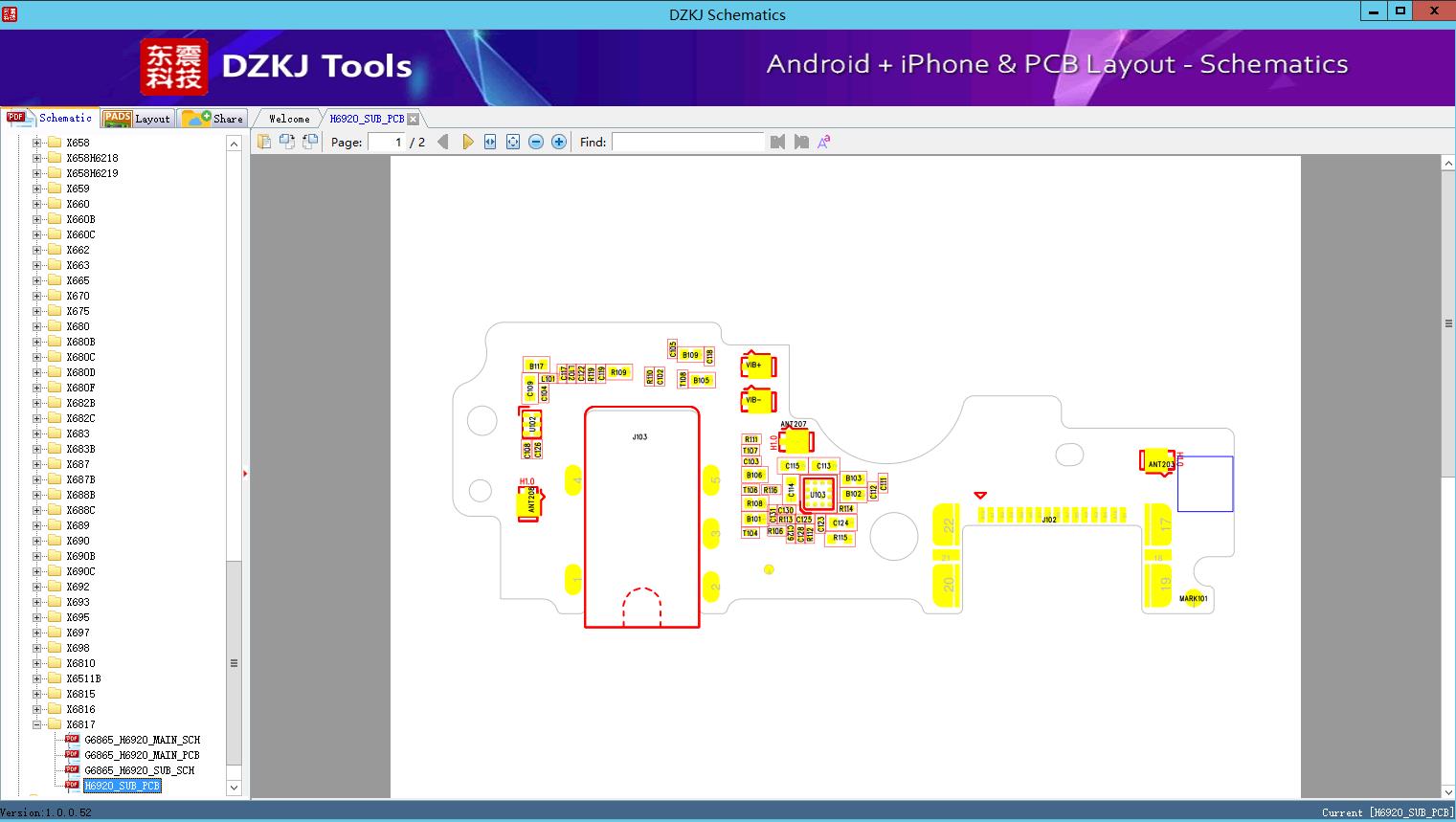1456x822 pixels.
Task: Zoom in with the plus icon
Action: pos(559,142)
